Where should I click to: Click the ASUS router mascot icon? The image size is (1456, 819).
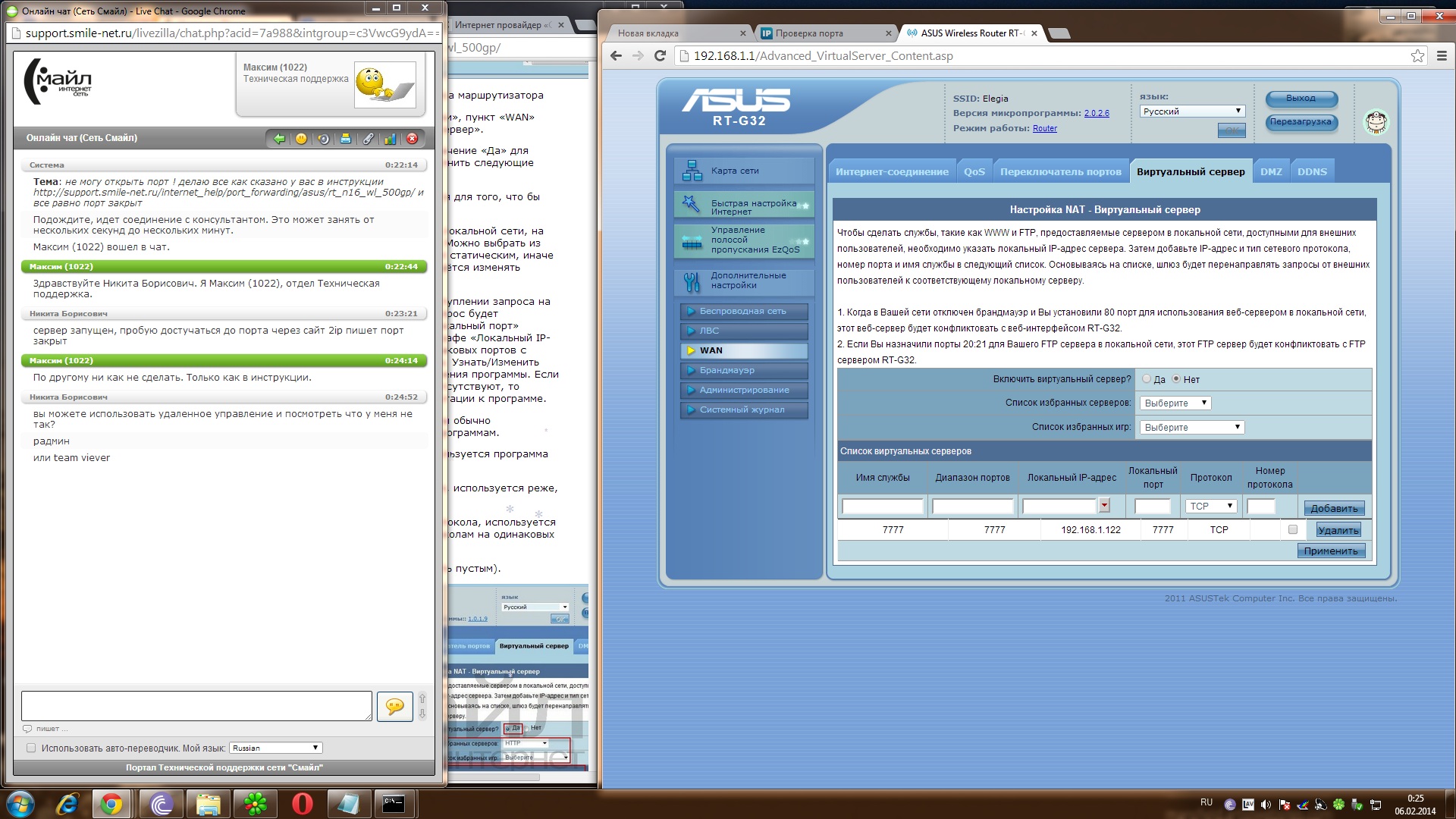[1376, 121]
